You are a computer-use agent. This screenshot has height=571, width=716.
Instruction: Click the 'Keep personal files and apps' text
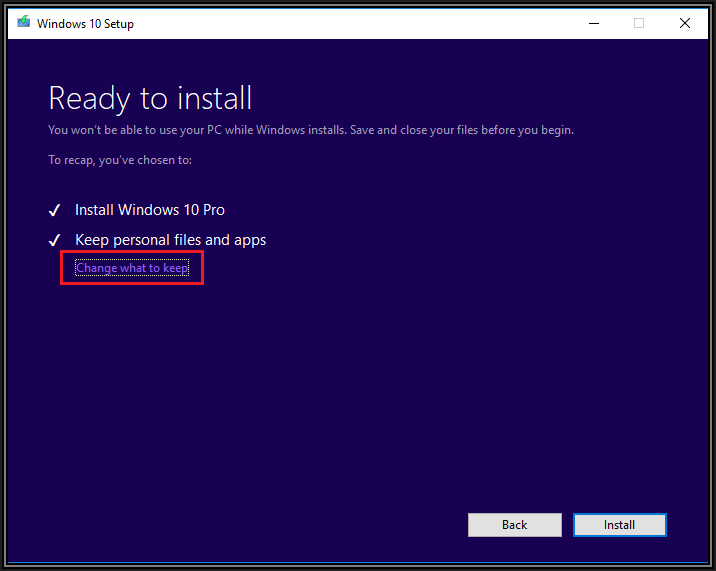(x=170, y=240)
